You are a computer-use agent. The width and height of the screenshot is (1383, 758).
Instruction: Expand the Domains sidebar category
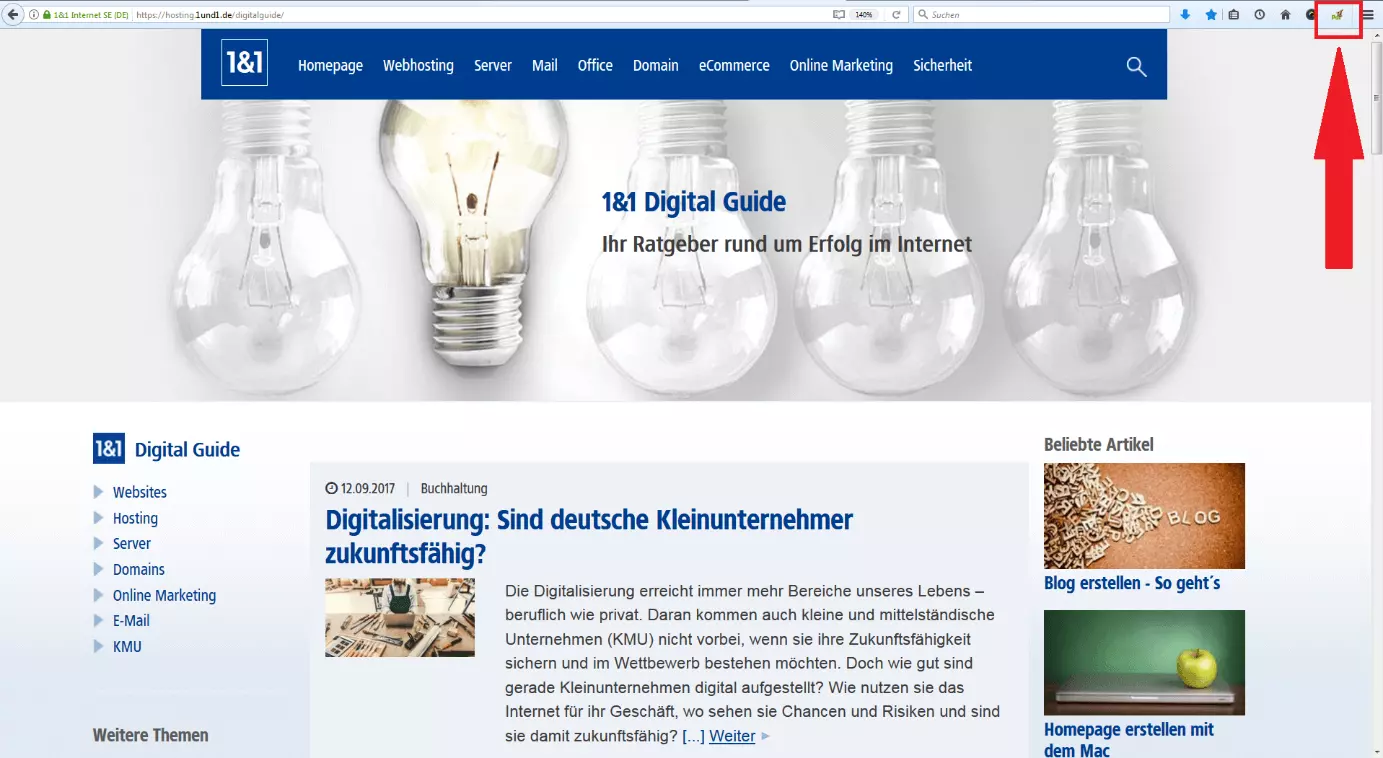(139, 569)
